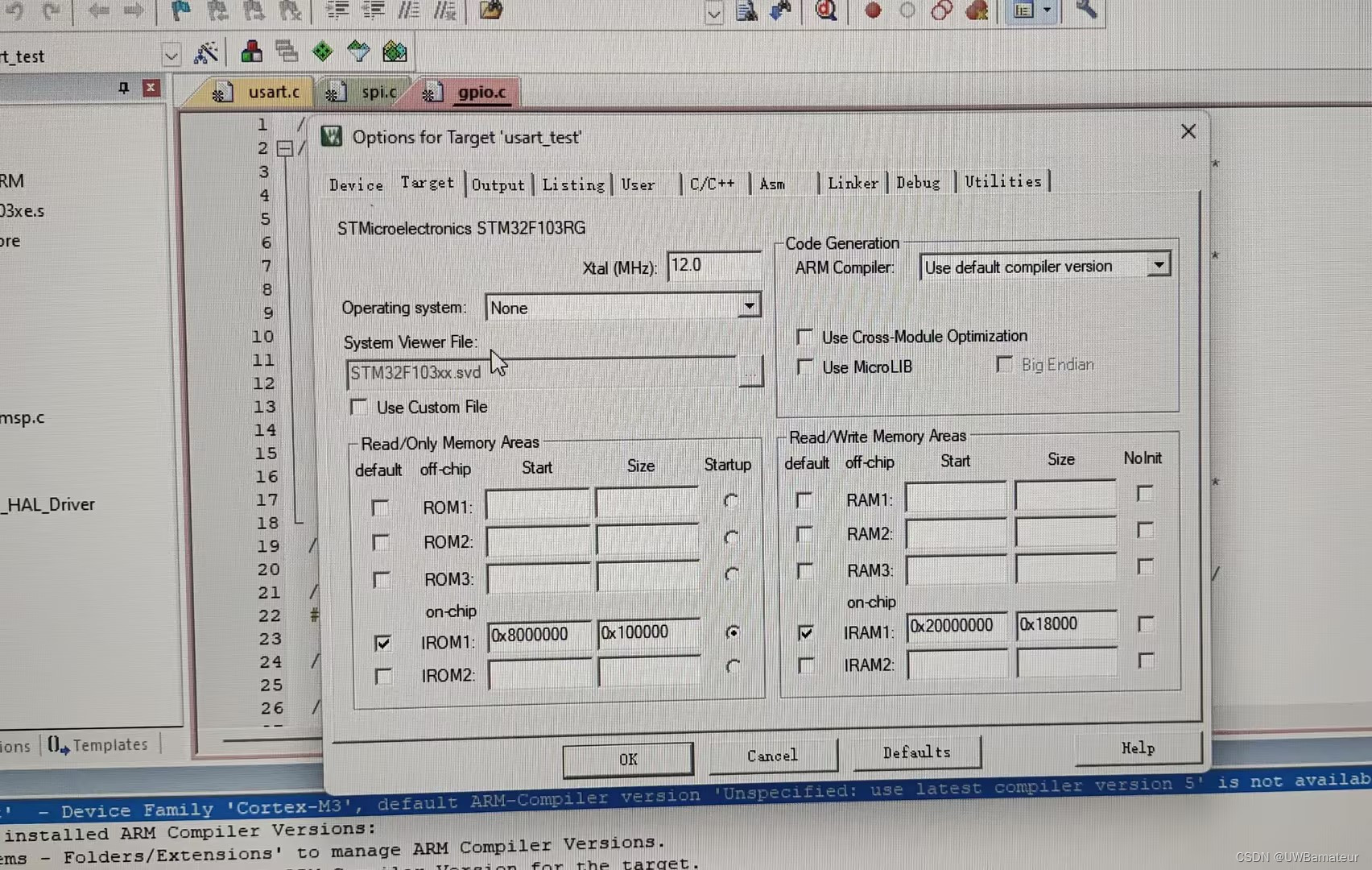Viewport: 1372px width, 870px height.
Task: Switch to the C/C++ tab
Action: [x=712, y=183]
